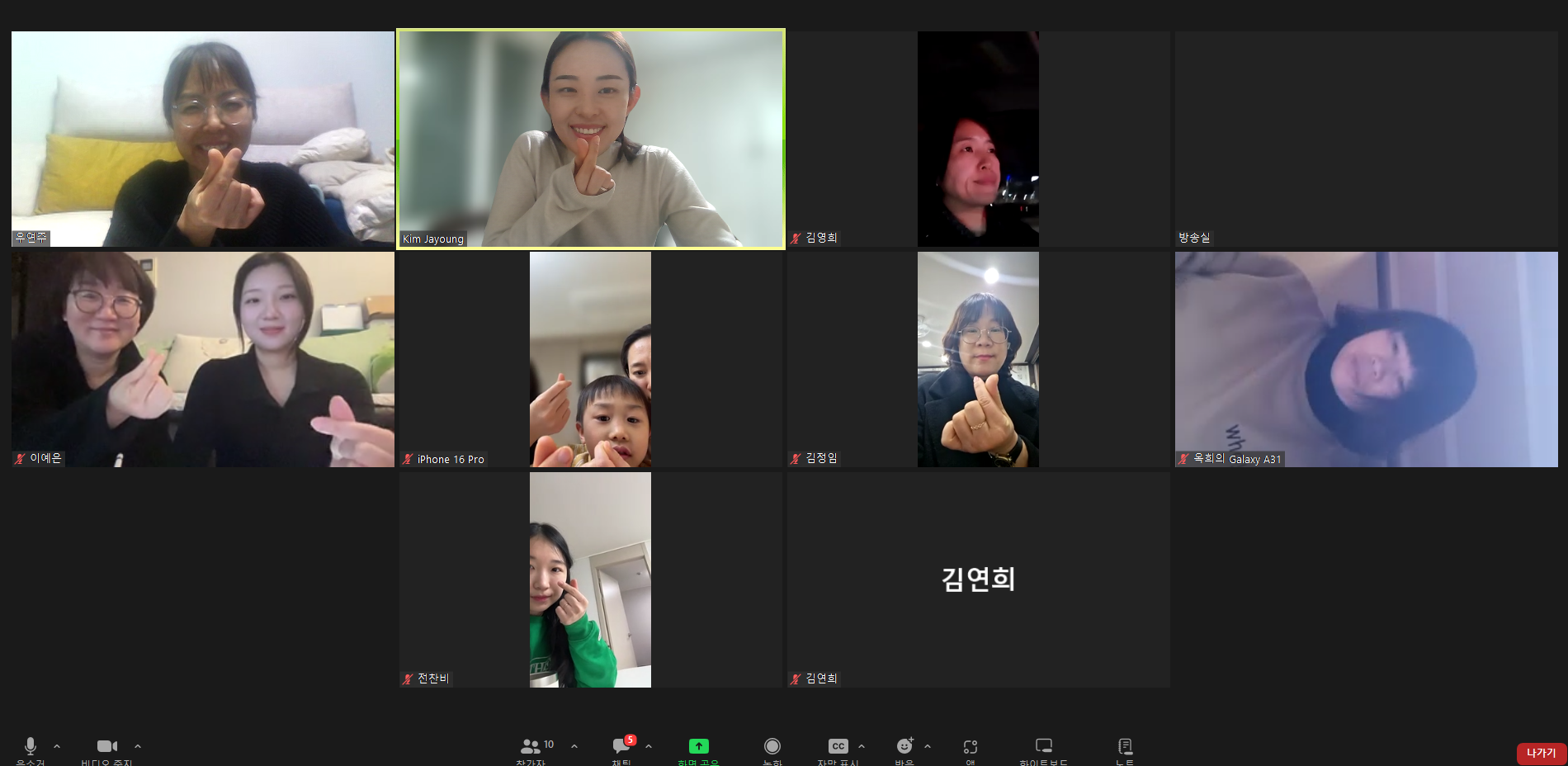The height and width of the screenshot is (766, 1568).
Task: Open the notes icon
Action: click(1125, 746)
